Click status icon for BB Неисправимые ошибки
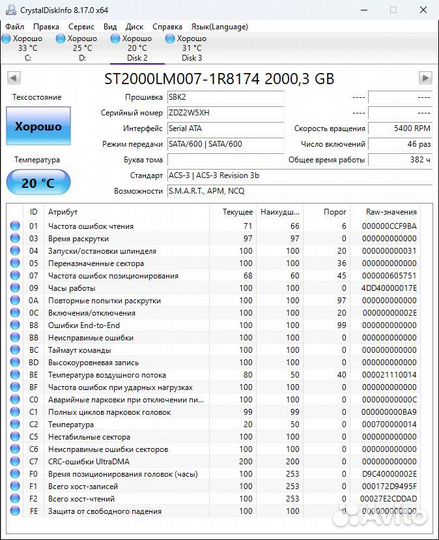The image size is (439, 540). click(x=15, y=338)
